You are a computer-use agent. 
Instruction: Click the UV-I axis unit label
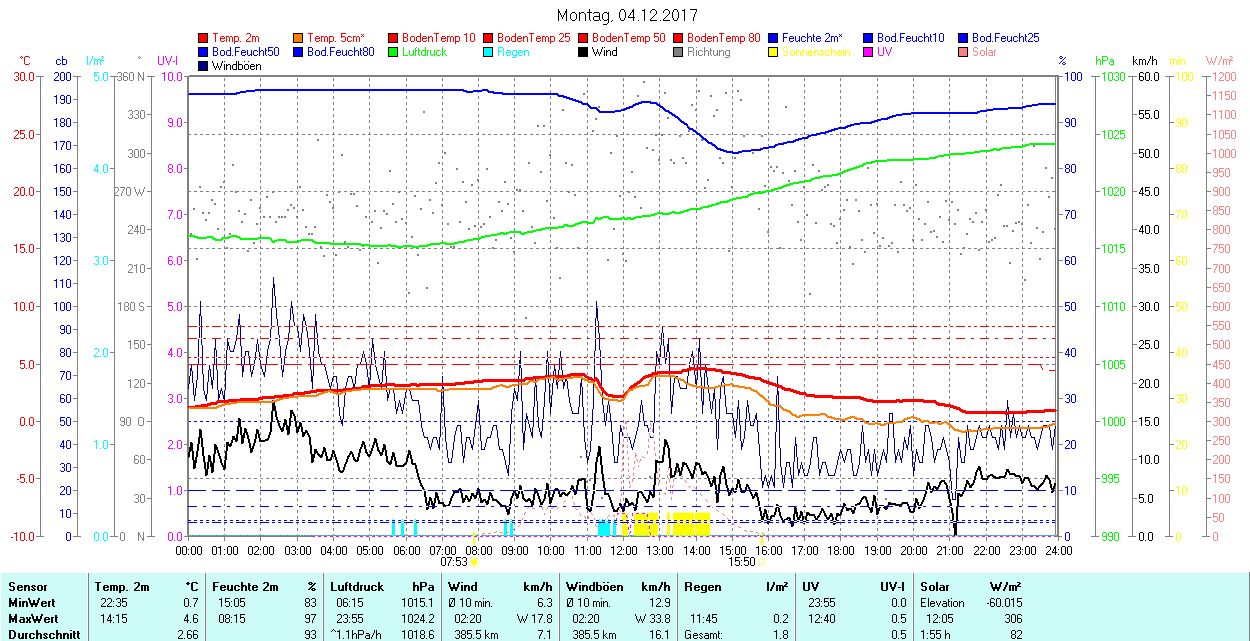click(x=168, y=61)
